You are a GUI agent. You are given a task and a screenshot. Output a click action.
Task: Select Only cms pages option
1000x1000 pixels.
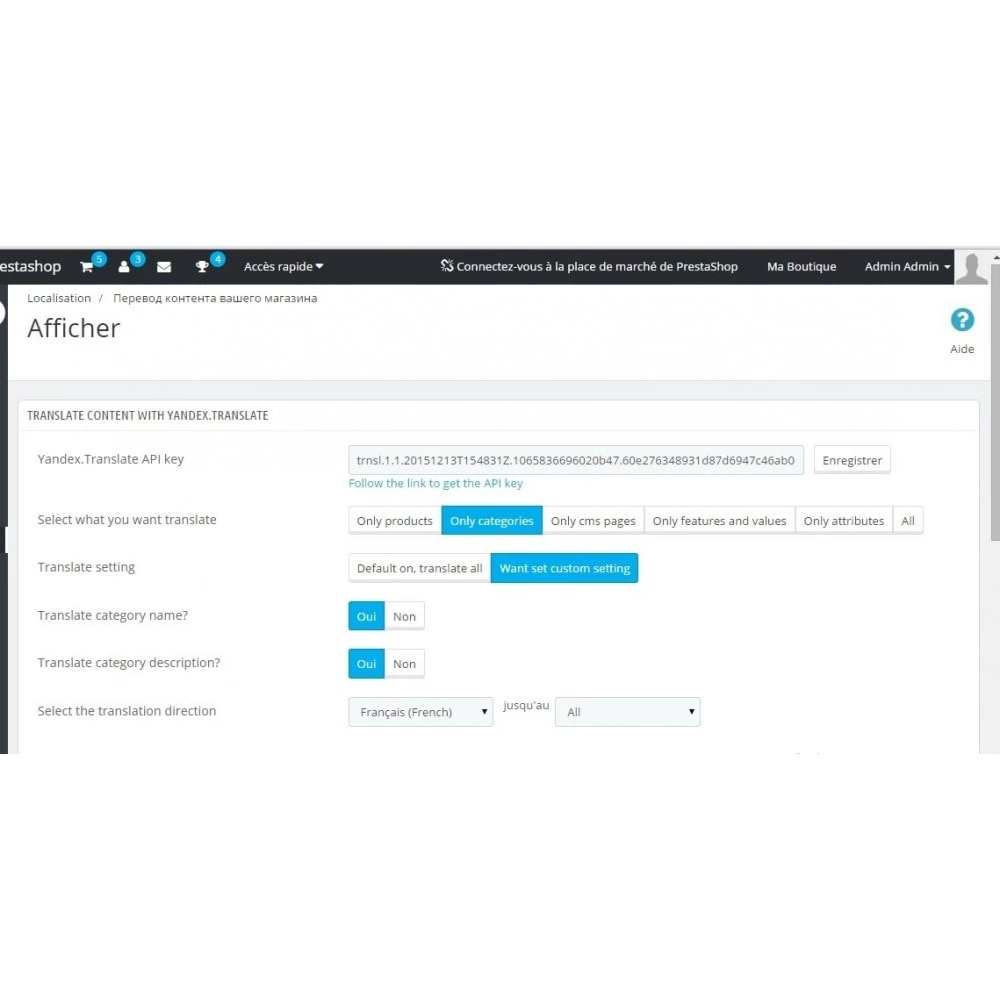[593, 520]
